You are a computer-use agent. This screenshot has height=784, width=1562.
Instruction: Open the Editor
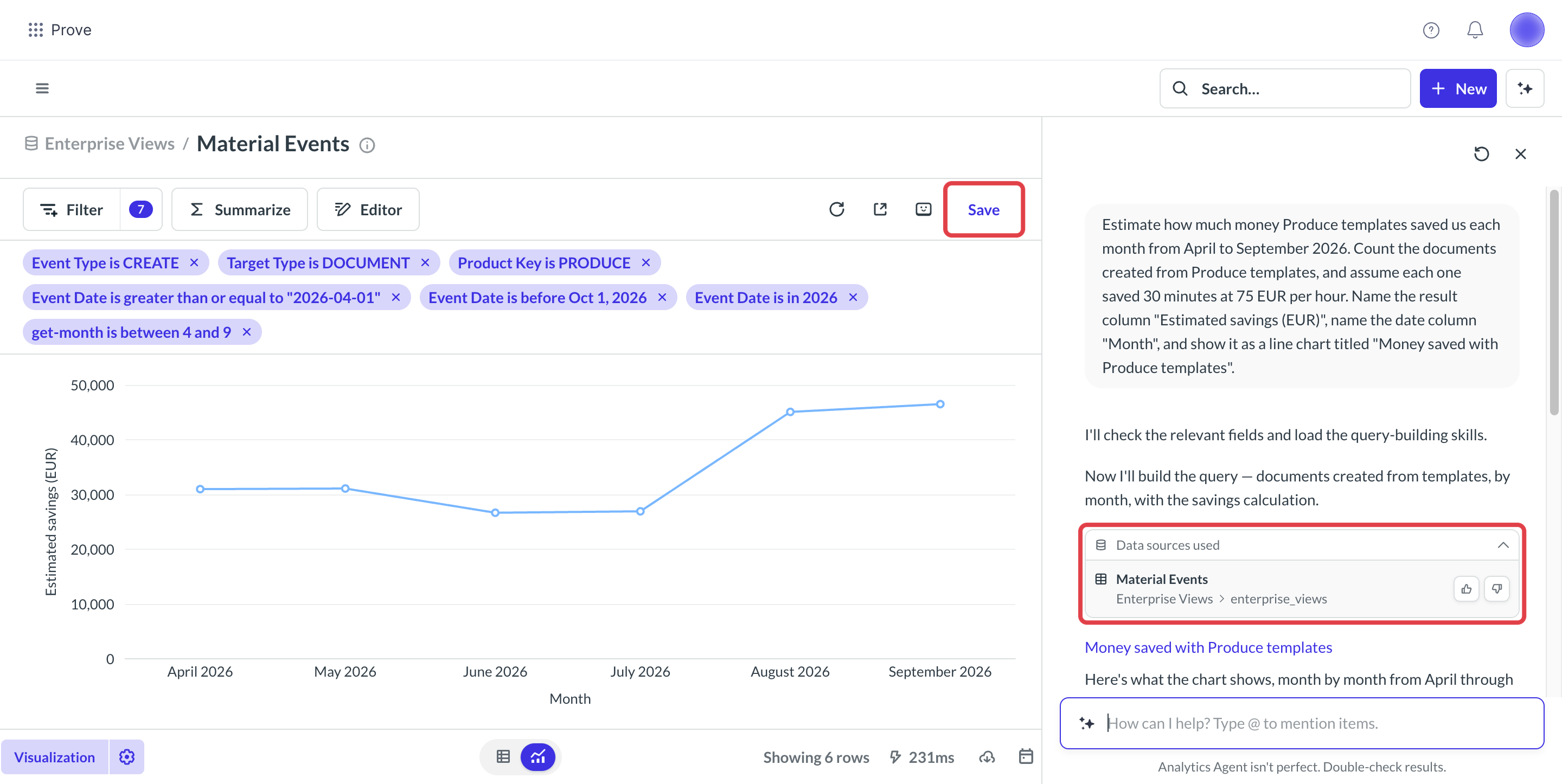[x=368, y=209]
